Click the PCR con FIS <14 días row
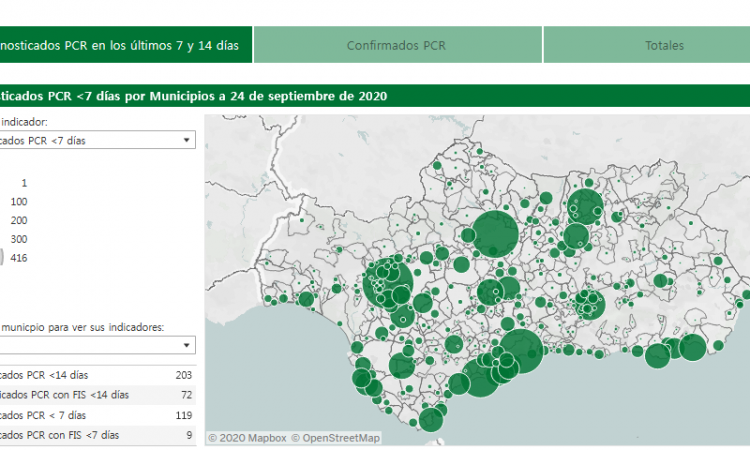Screen dimensions: 750x450 click(x=97, y=395)
